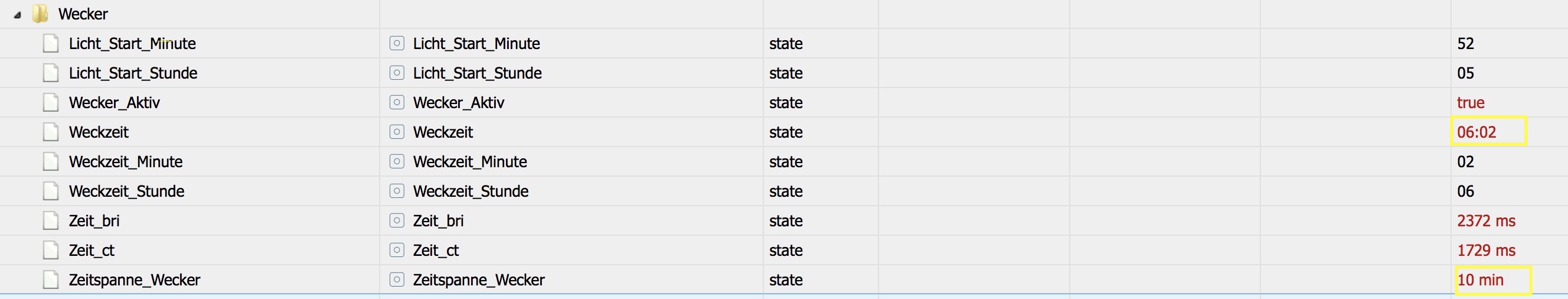Screen dimensions: 1568x299
Task: Click file icon beside Wecker_Aktiv in tree
Action: click(x=51, y=102)
